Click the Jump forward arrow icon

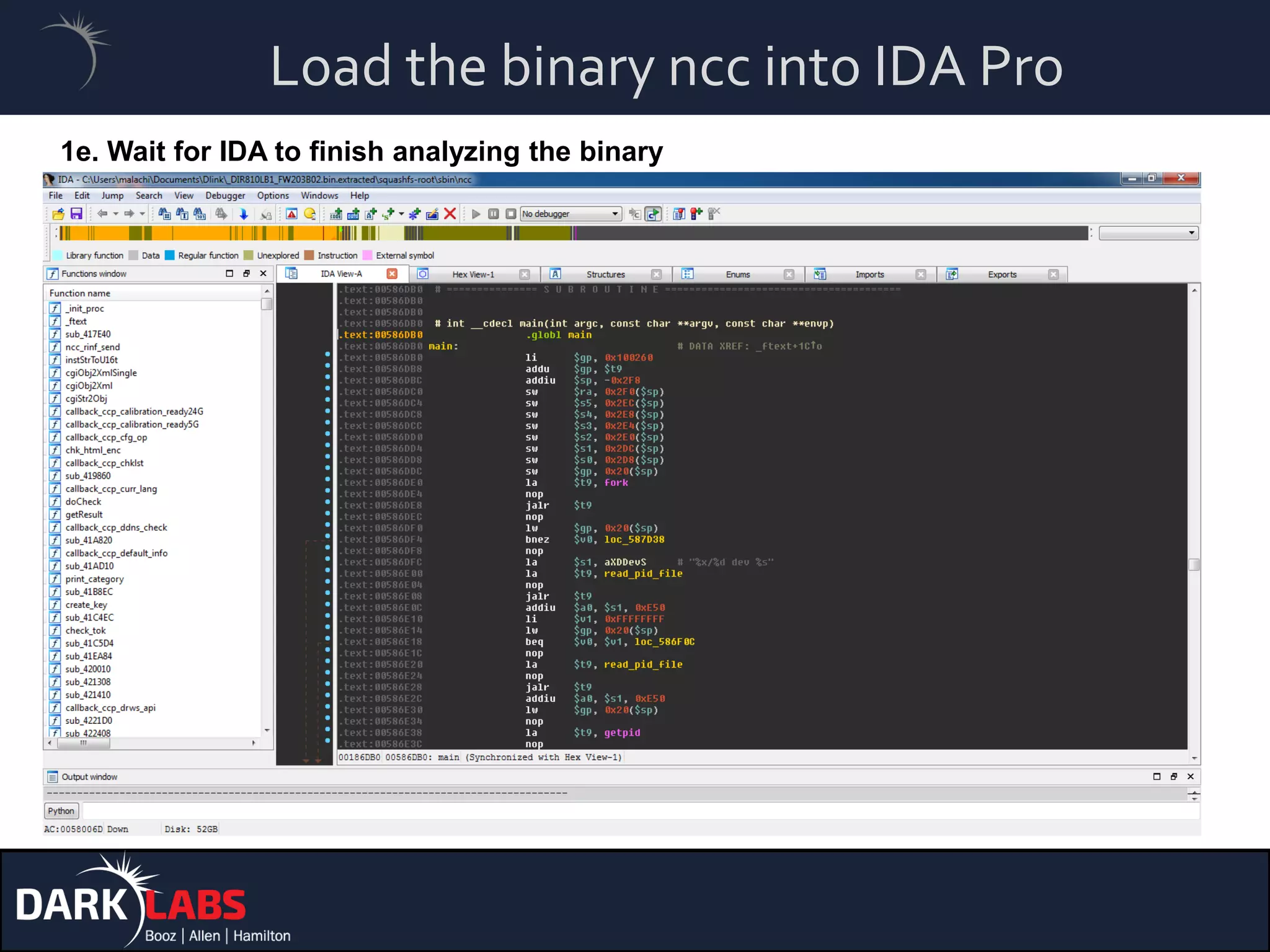pyautogui.click(x=129, y=214)
